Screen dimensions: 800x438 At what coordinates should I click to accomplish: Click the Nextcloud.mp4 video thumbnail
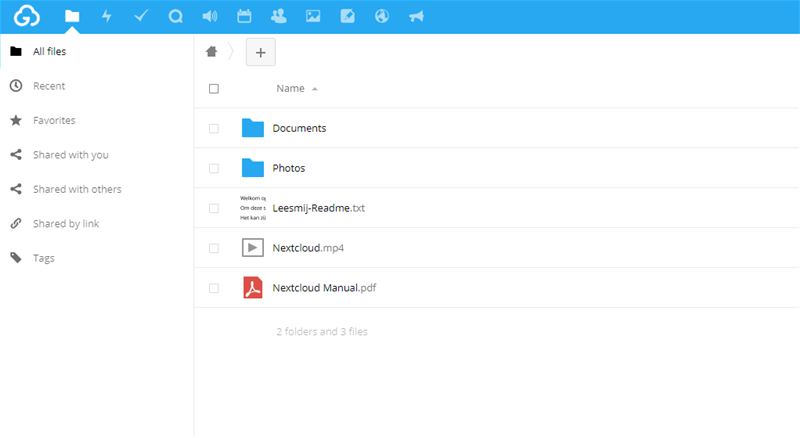[252, 247]
